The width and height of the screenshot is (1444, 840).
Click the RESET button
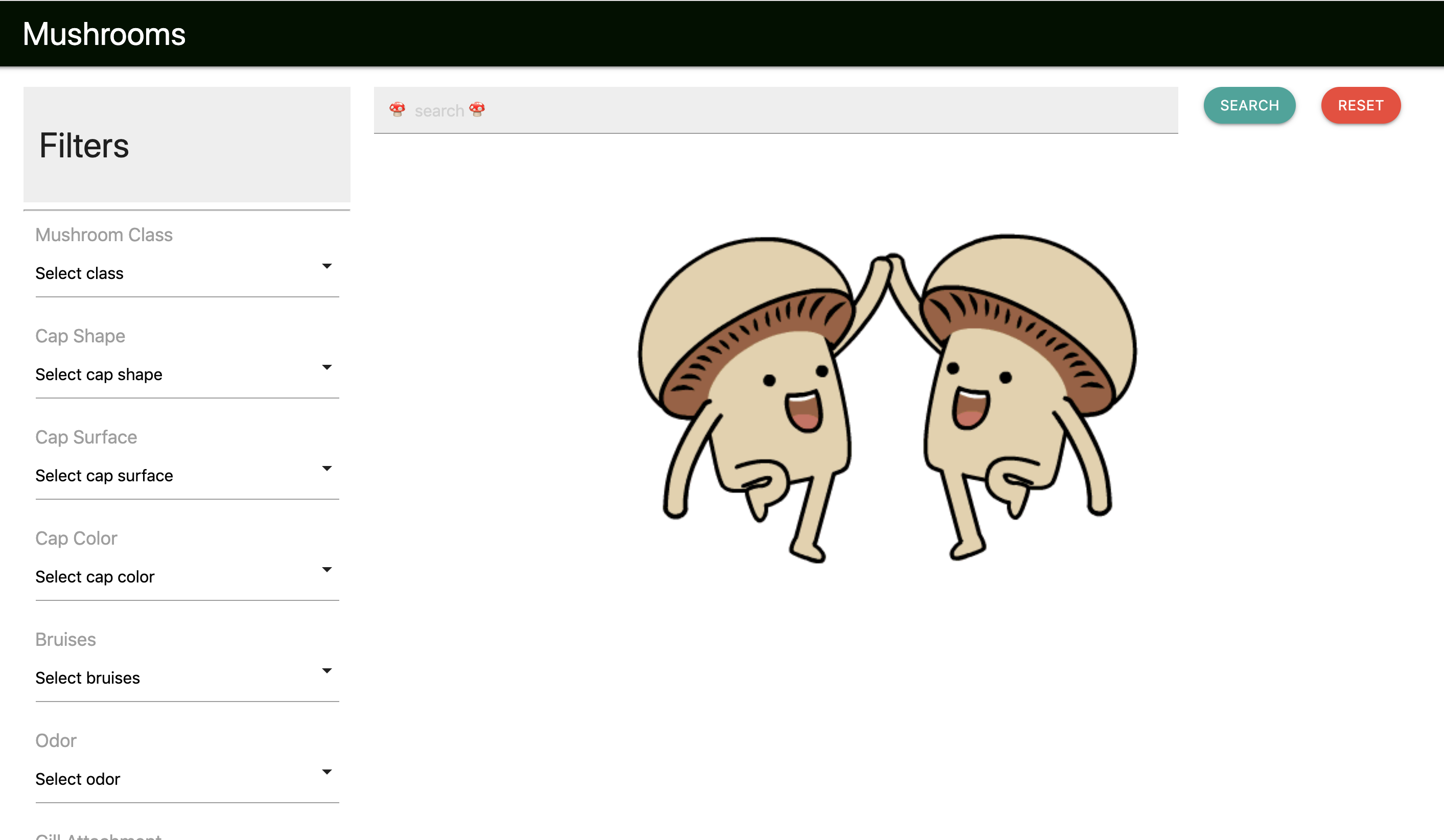[1362, 105]
